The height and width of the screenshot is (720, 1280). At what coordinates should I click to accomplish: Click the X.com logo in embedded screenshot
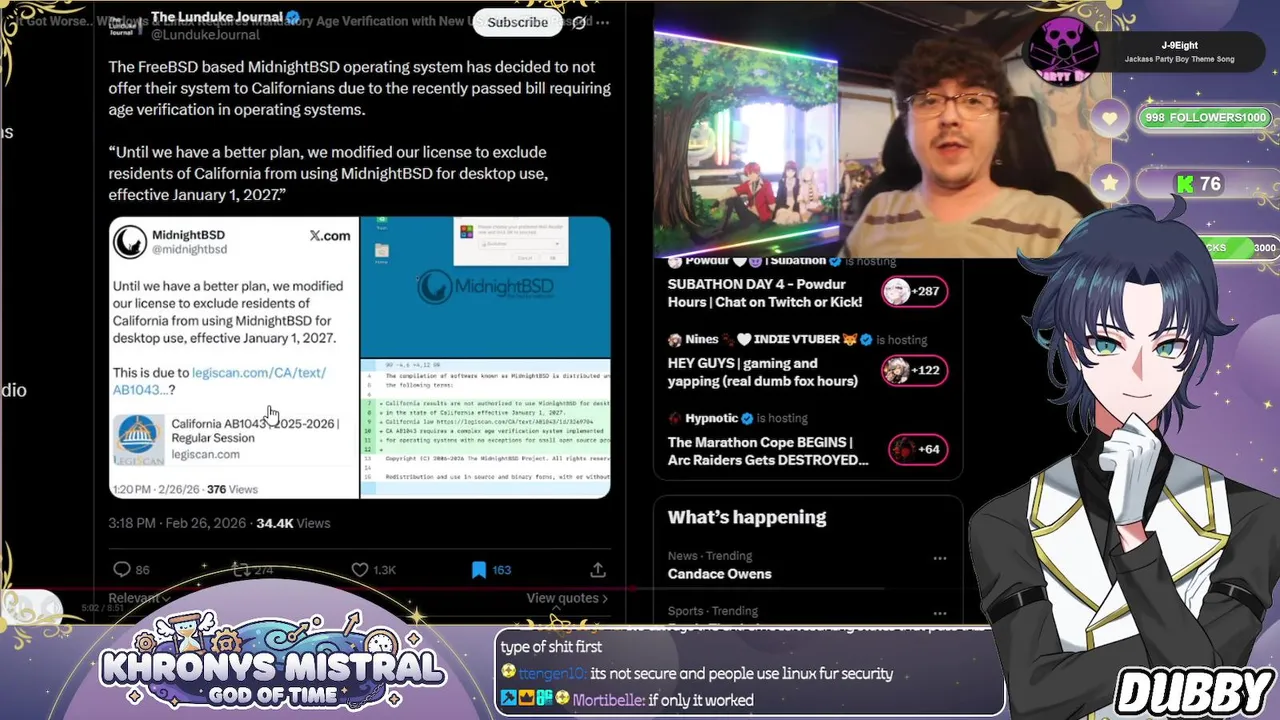click(329, 235)
